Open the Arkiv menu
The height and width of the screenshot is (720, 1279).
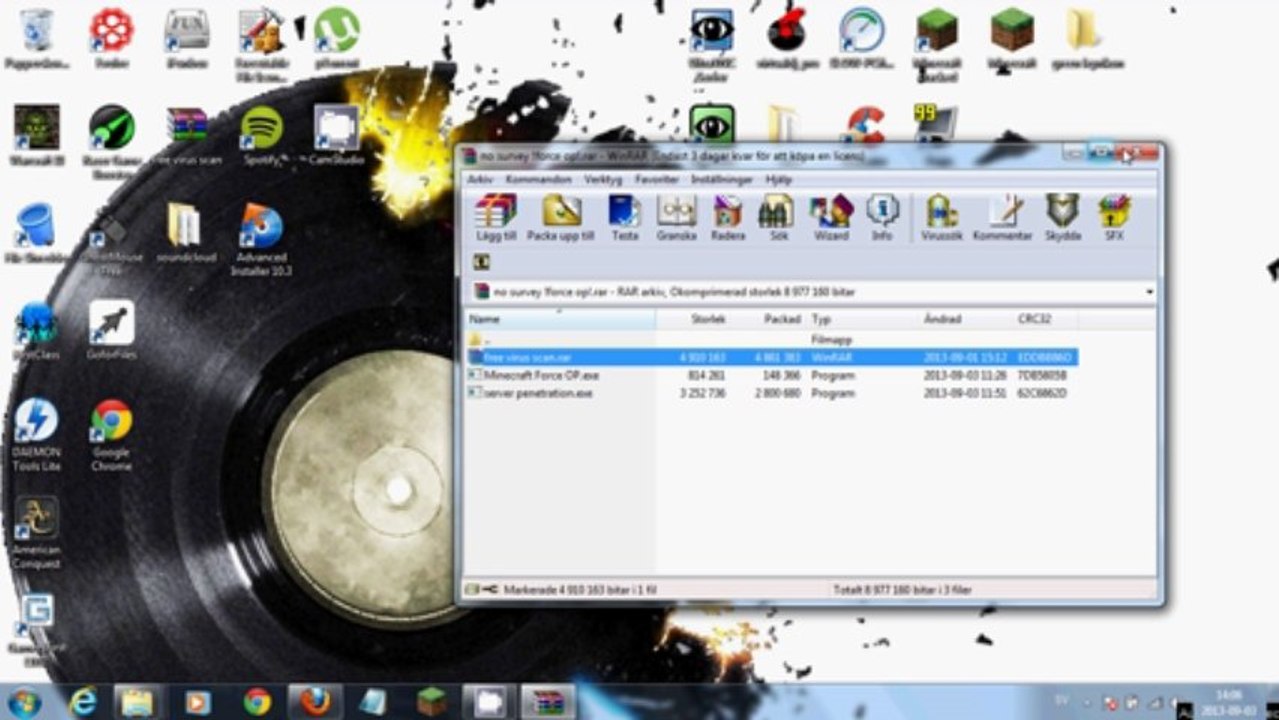480,180
